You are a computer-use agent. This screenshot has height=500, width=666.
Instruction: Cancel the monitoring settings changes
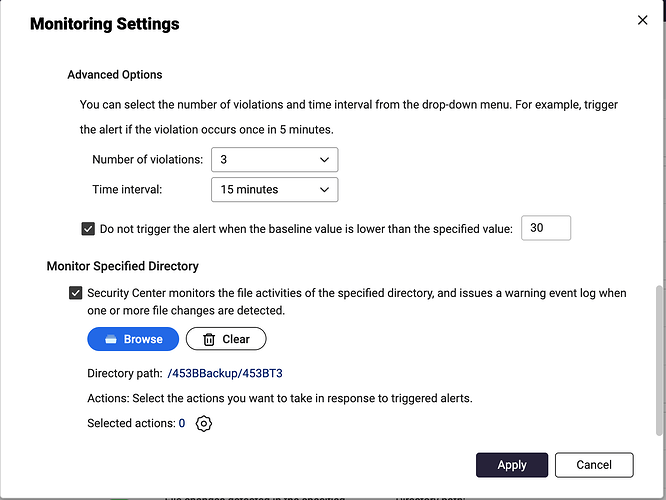[x=594, y=465]
